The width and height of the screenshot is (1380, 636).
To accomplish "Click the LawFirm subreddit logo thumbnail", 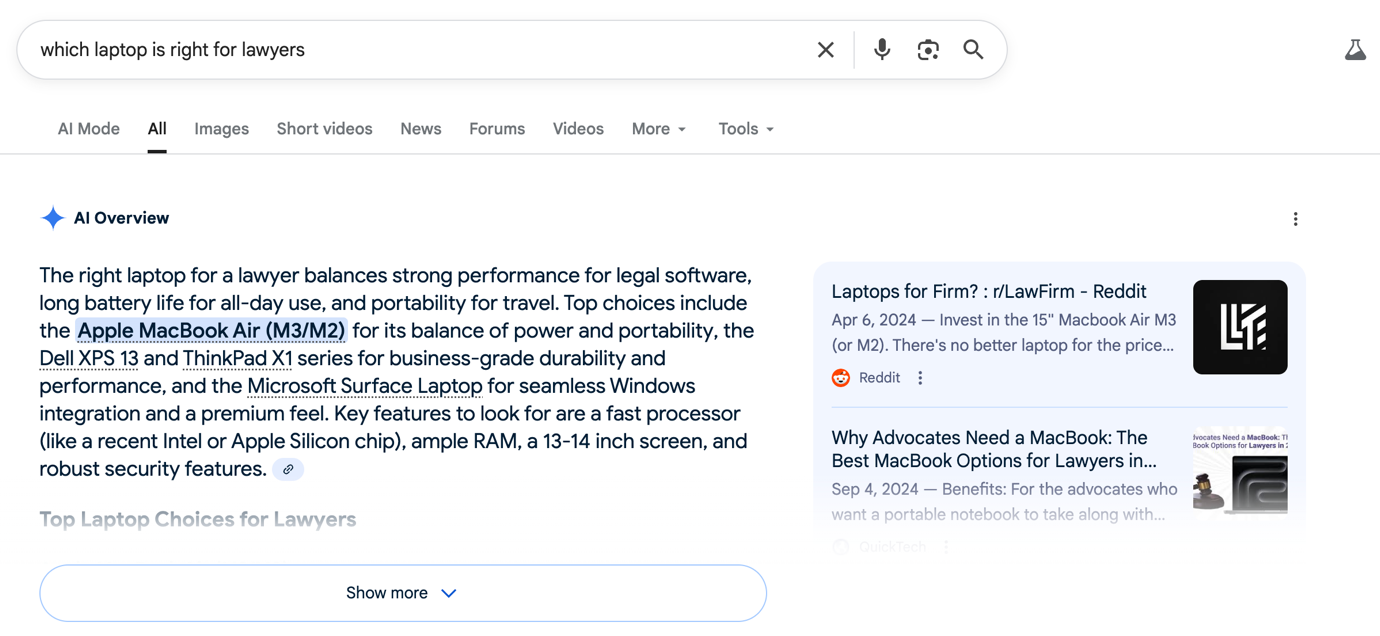I will 1239,327.
